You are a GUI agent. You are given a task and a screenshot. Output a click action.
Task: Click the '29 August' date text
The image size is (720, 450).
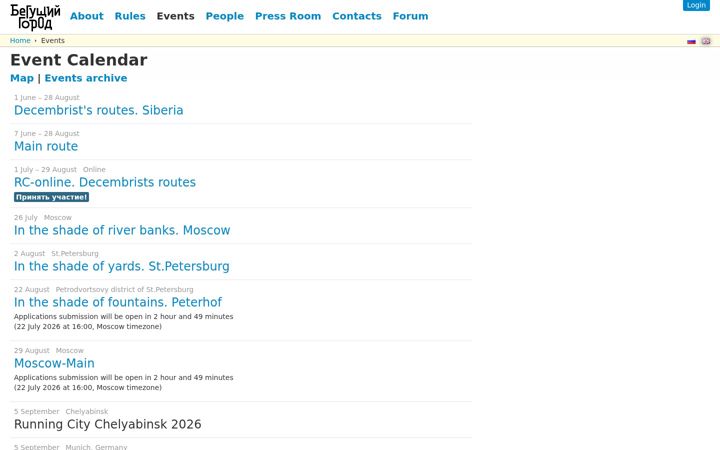tap(32, 350)
